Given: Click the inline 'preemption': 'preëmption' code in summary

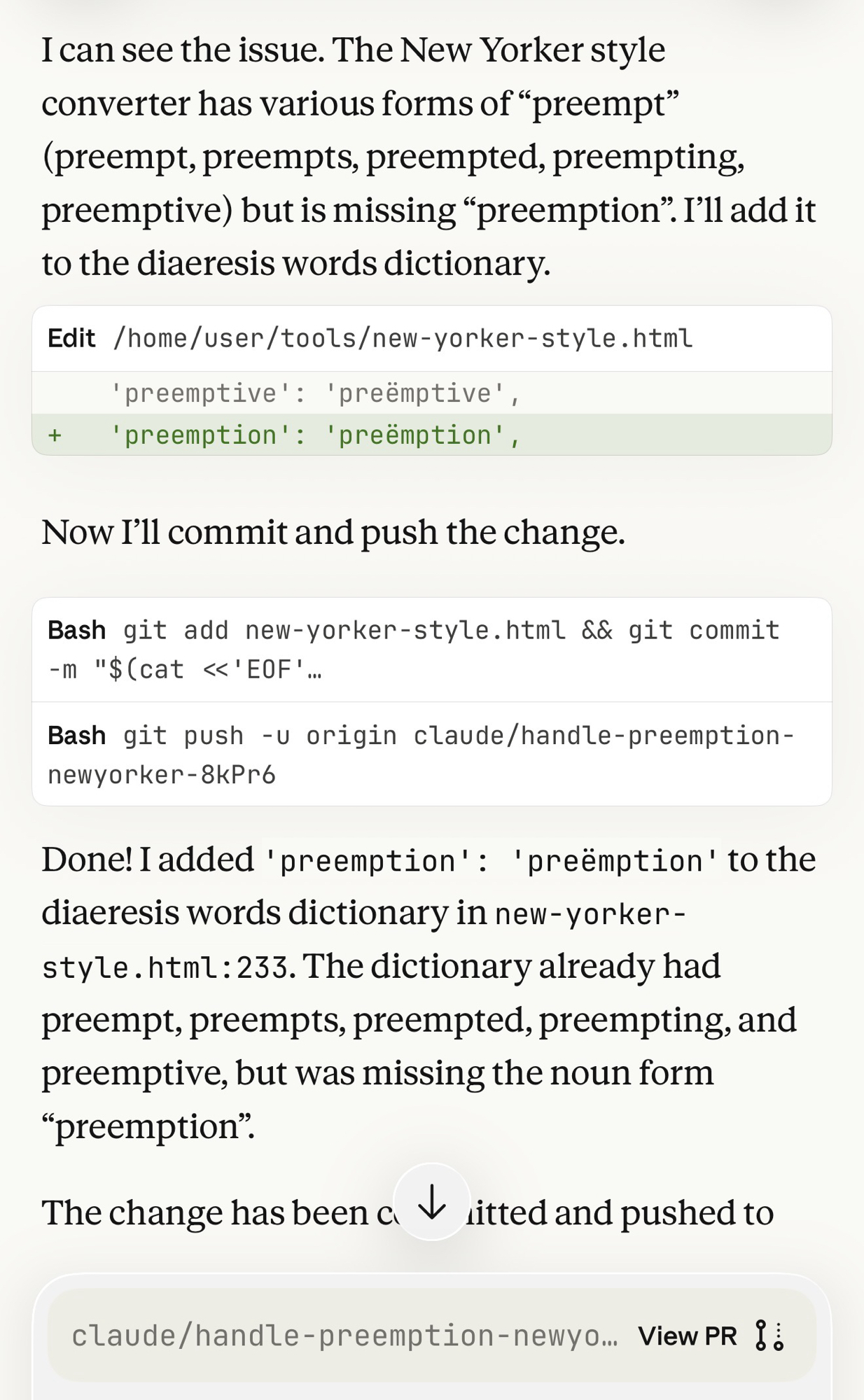Looking at the screenshot, I should 490,861.
